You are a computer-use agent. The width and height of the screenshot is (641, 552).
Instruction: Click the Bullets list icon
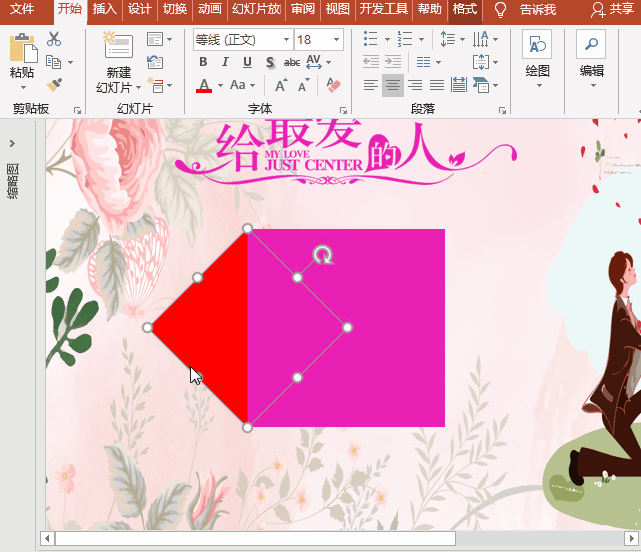tap(370, 39)
